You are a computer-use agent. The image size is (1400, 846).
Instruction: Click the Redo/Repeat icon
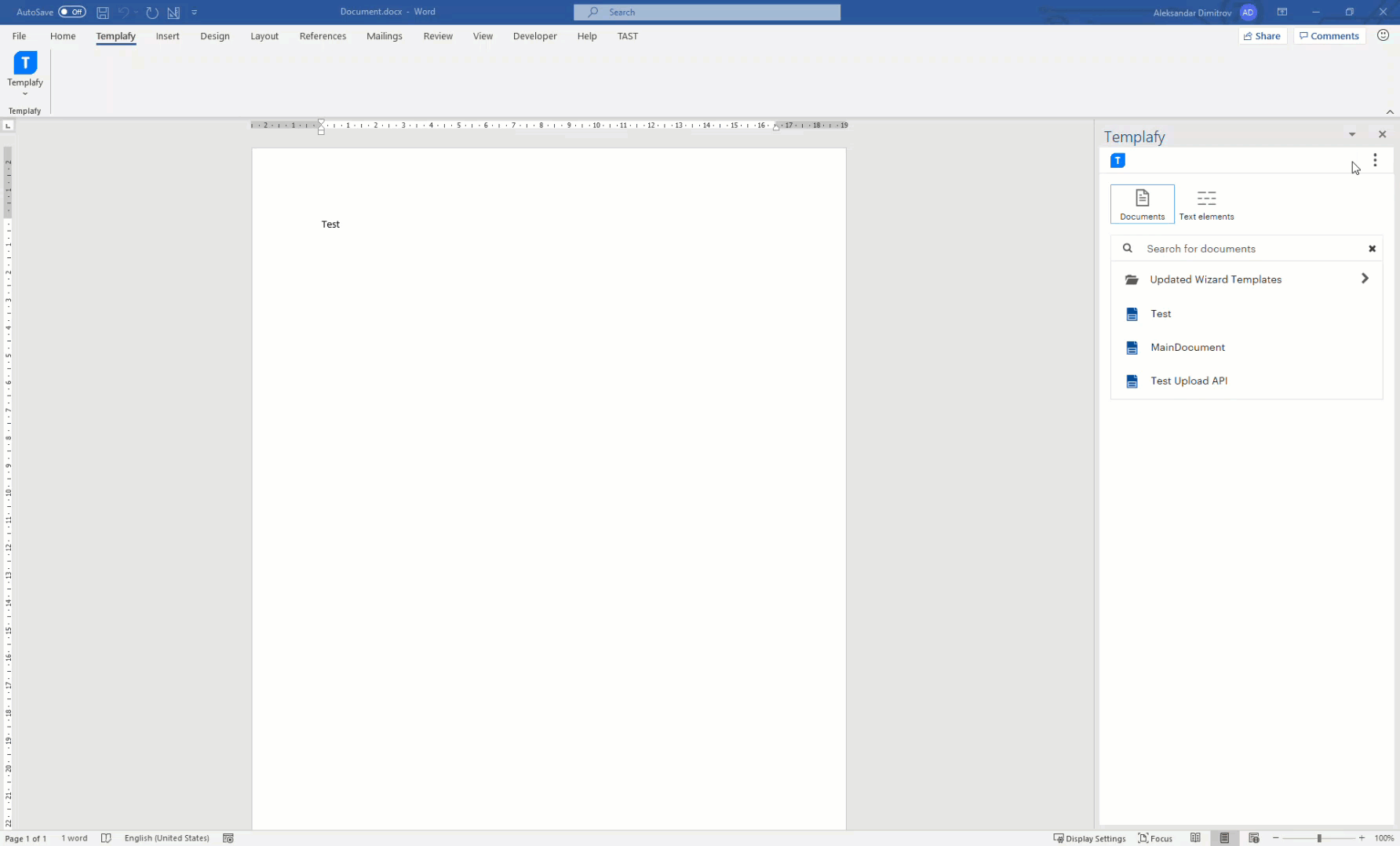[152, 13]
